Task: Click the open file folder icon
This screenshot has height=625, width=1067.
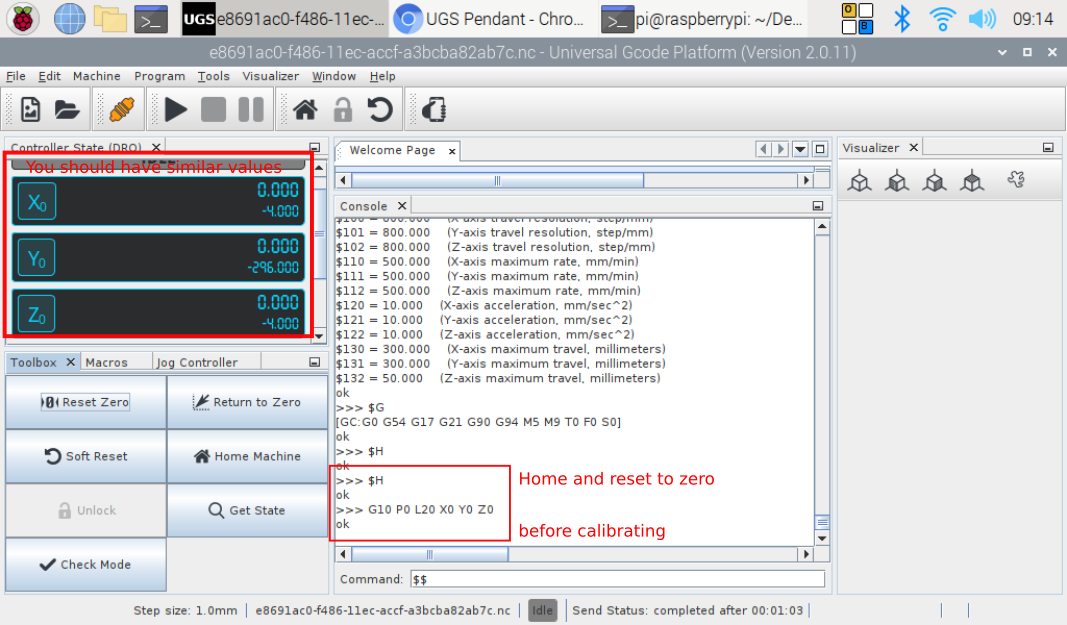Action: tap(67, 109)
